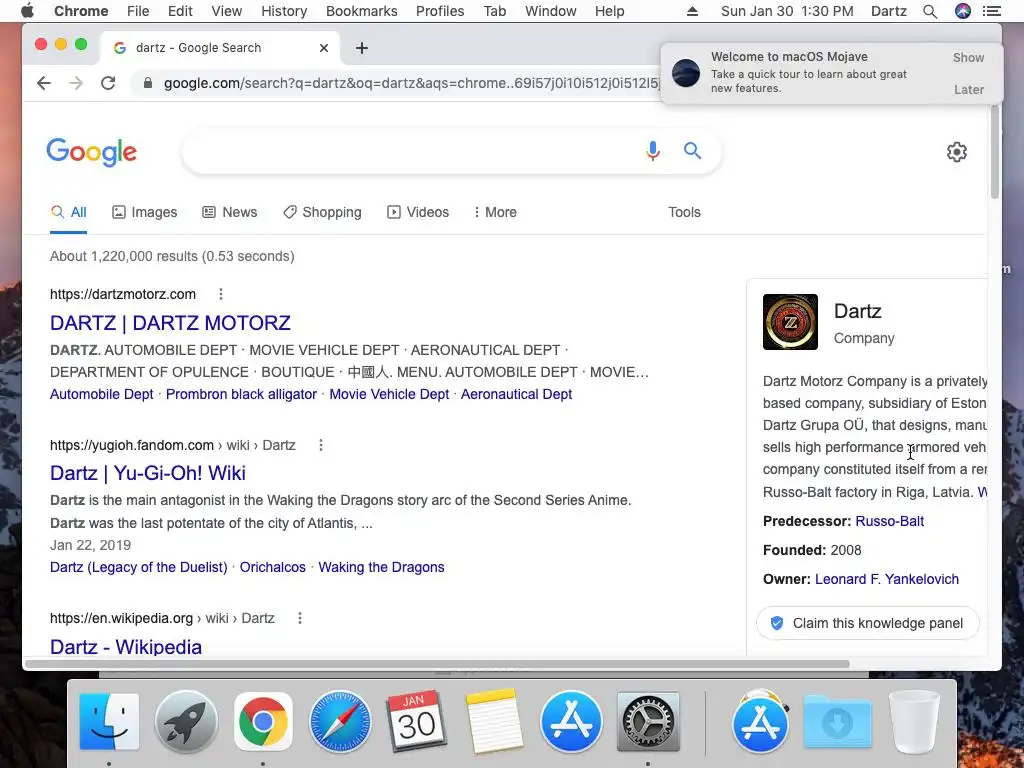The image size is (1024, 768).
Task: Open the Apple menu
Action: point(27,11)
